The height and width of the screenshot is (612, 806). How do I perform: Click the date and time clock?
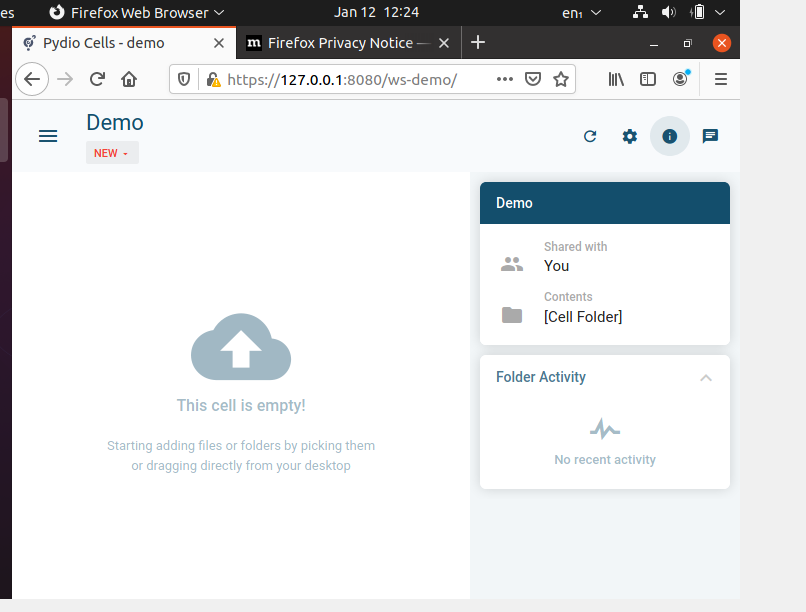coord(377,12)
